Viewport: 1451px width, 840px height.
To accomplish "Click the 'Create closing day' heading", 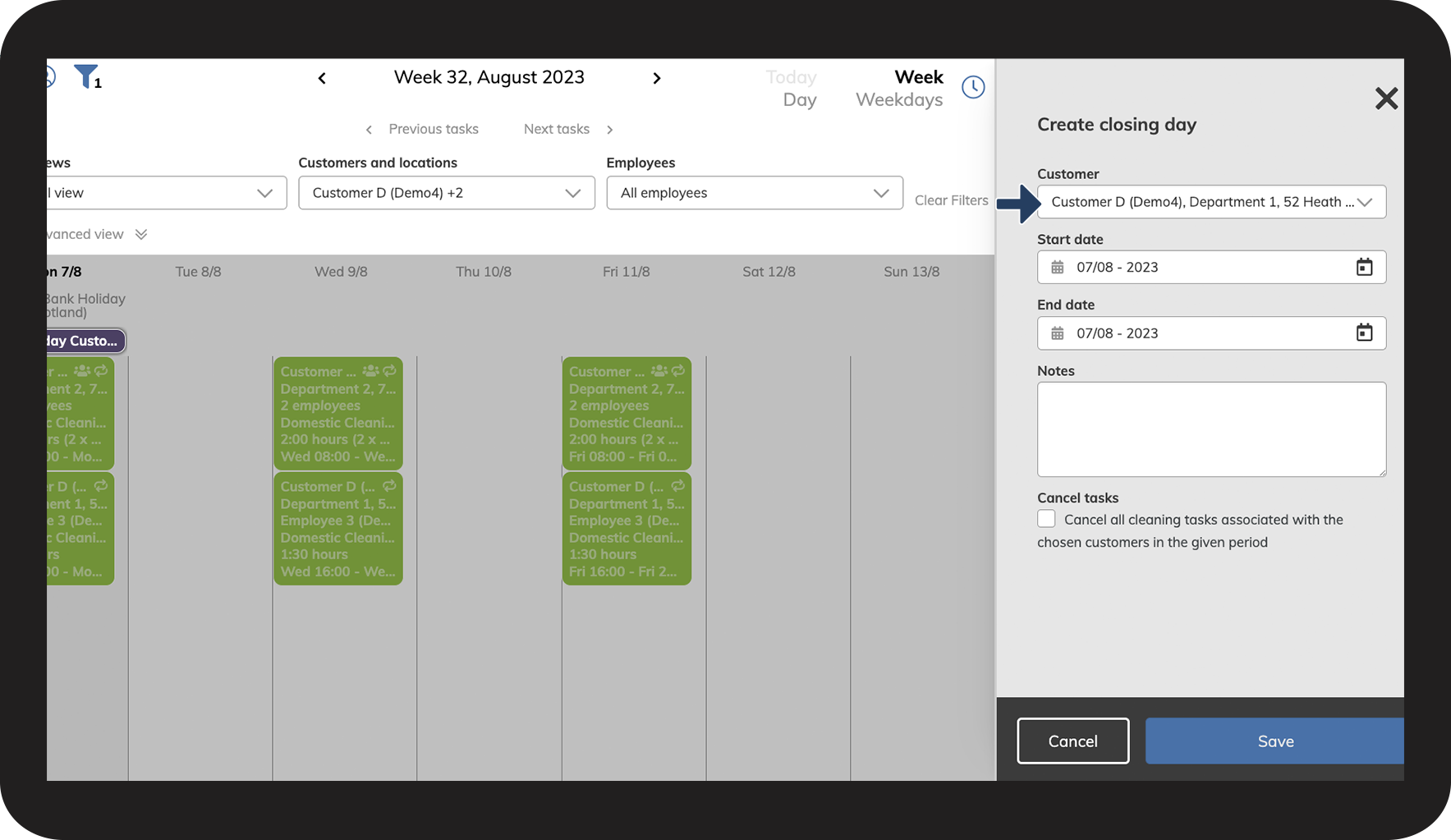I will point(1117,125).
